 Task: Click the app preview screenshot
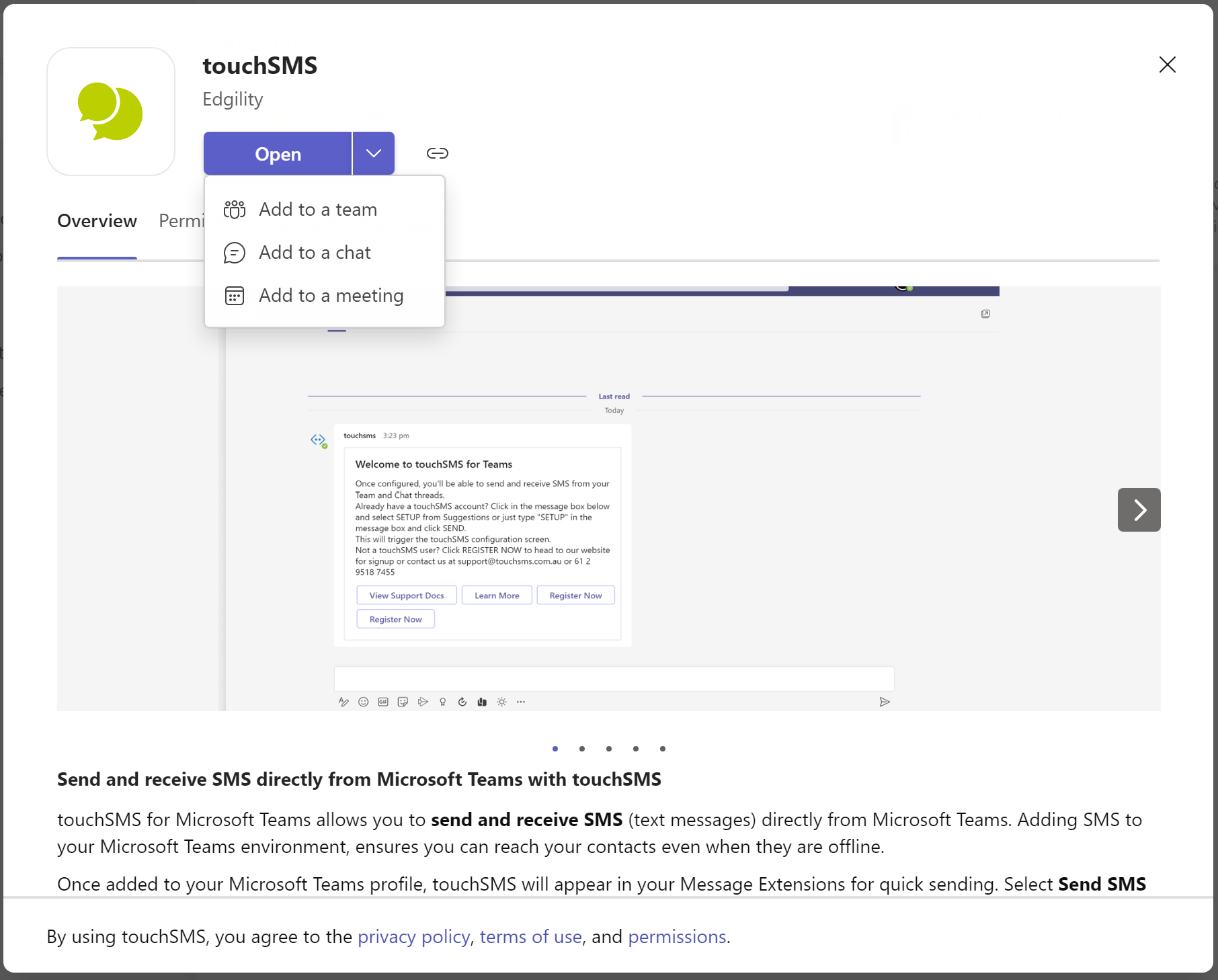(609, 499)
